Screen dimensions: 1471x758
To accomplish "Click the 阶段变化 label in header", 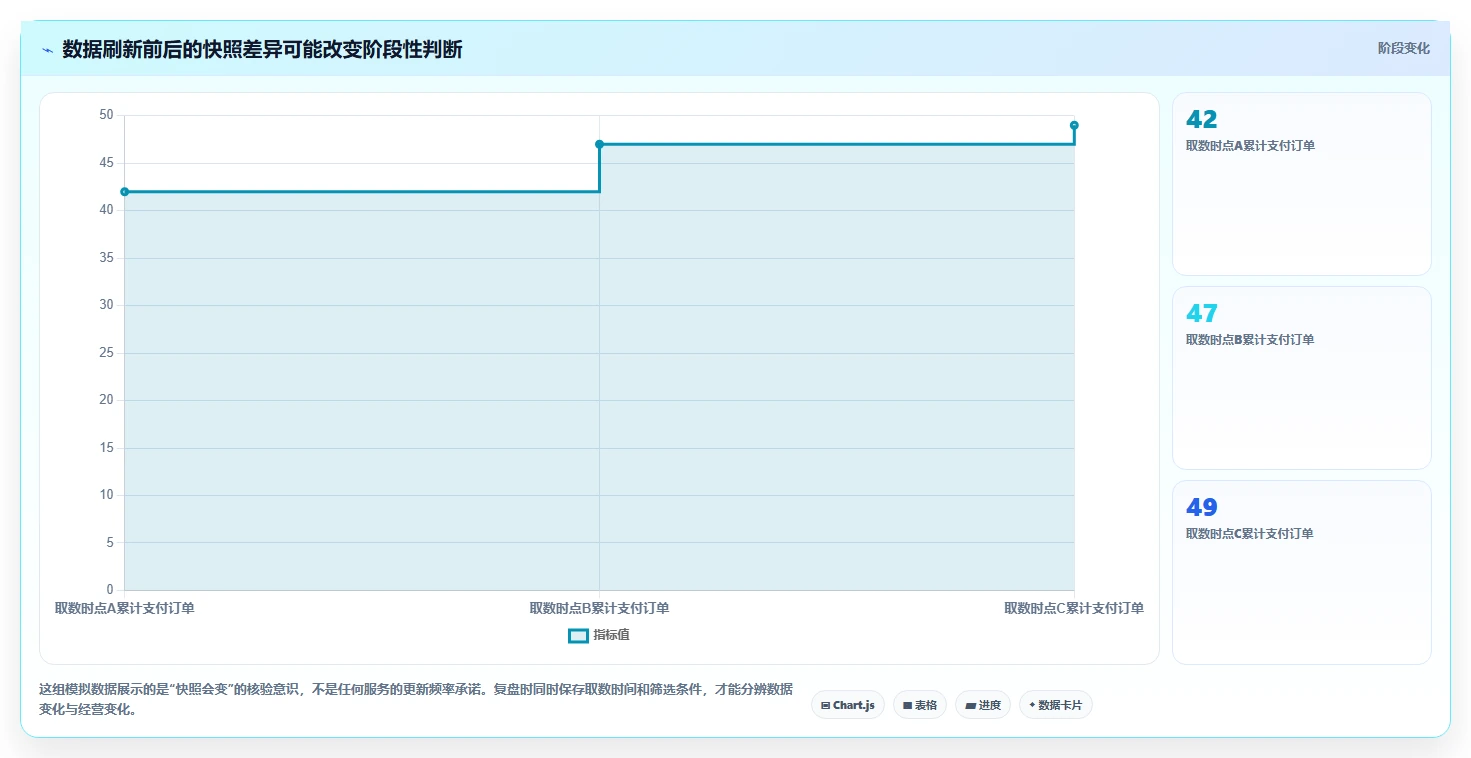I will pos(1403,48).
